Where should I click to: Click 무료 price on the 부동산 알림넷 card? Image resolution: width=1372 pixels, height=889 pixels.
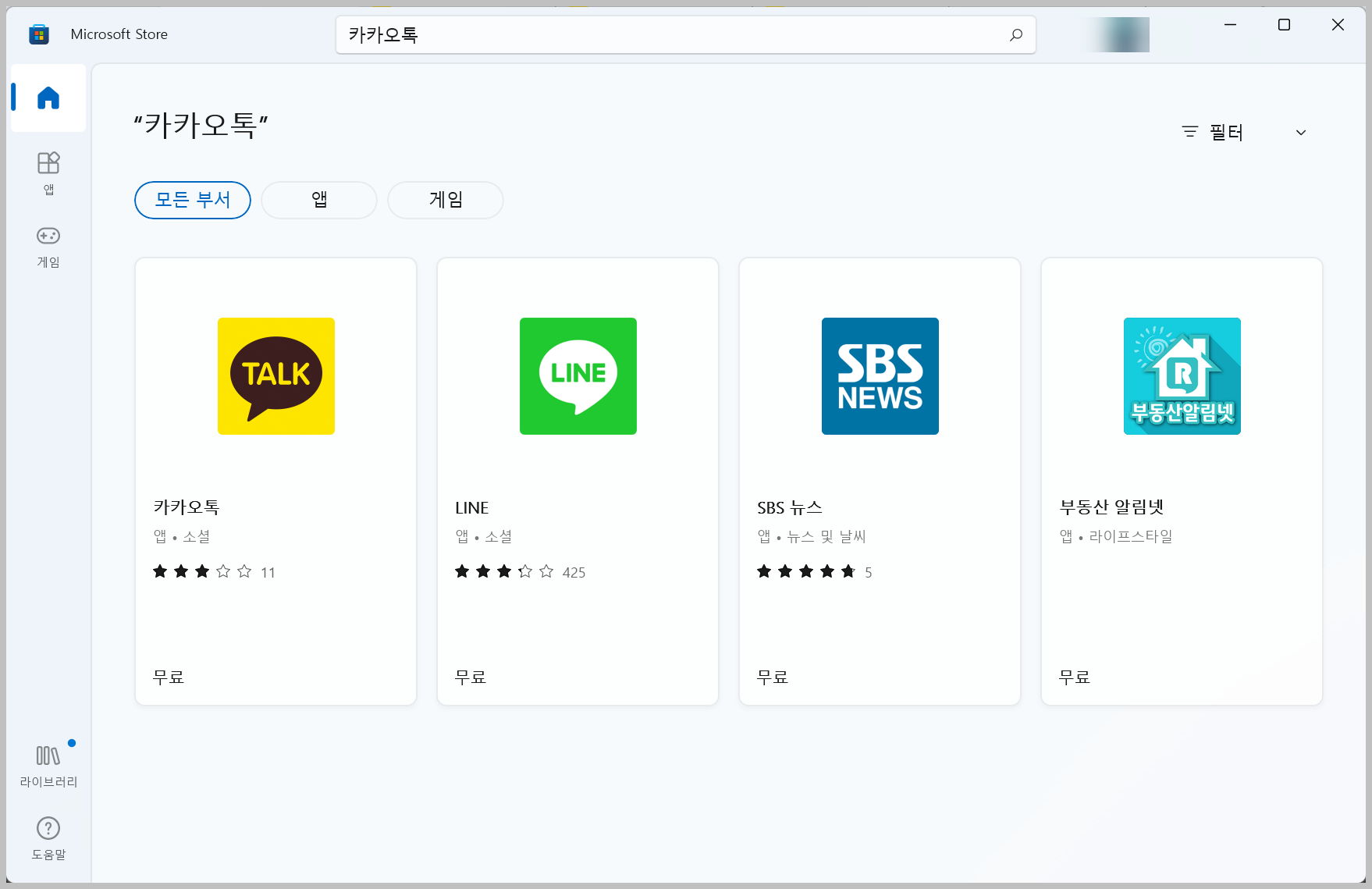tap(1075, 677)
